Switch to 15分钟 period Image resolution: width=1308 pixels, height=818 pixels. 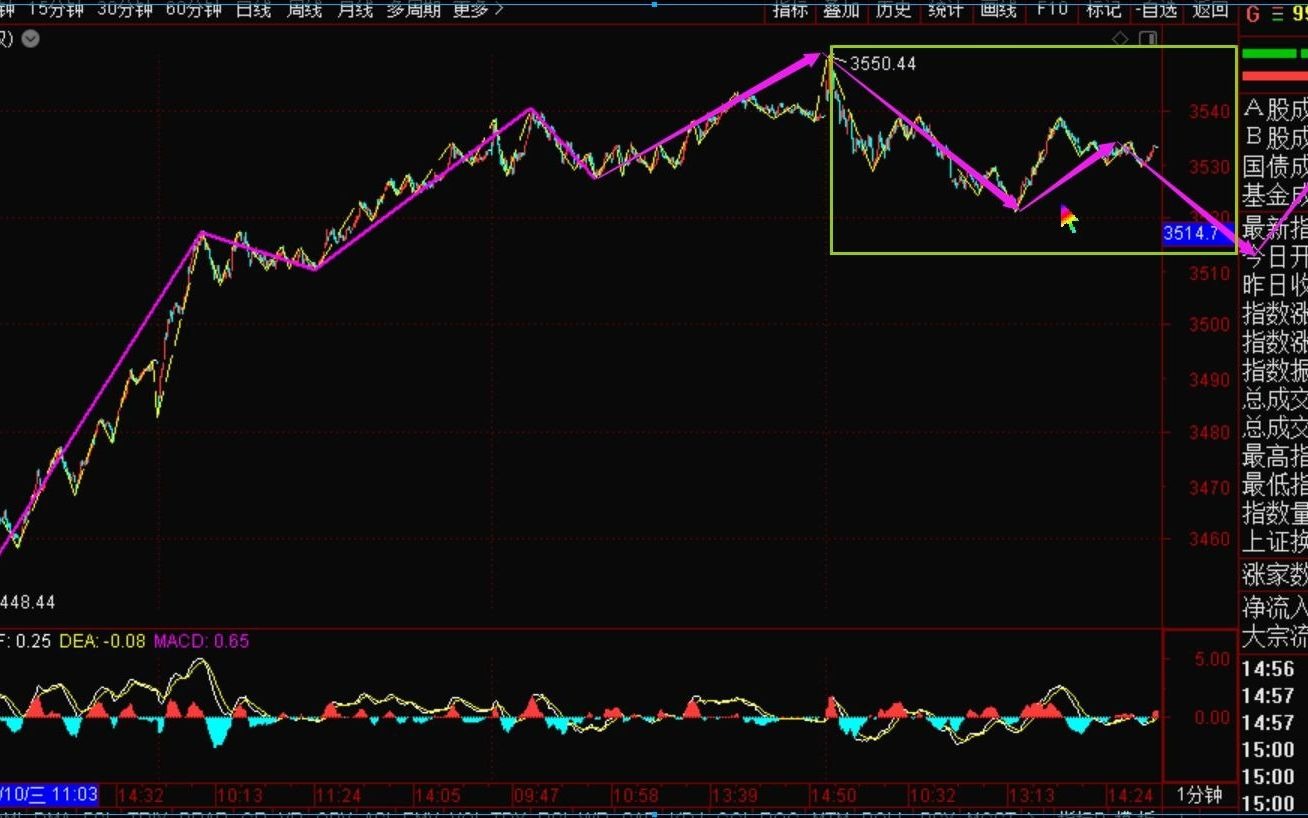pyautogui.click(x=55, y=9)
